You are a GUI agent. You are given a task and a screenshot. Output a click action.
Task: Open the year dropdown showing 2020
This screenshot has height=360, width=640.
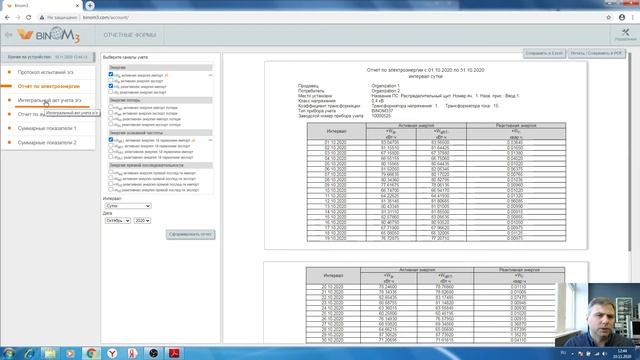(x=142, y=220)
